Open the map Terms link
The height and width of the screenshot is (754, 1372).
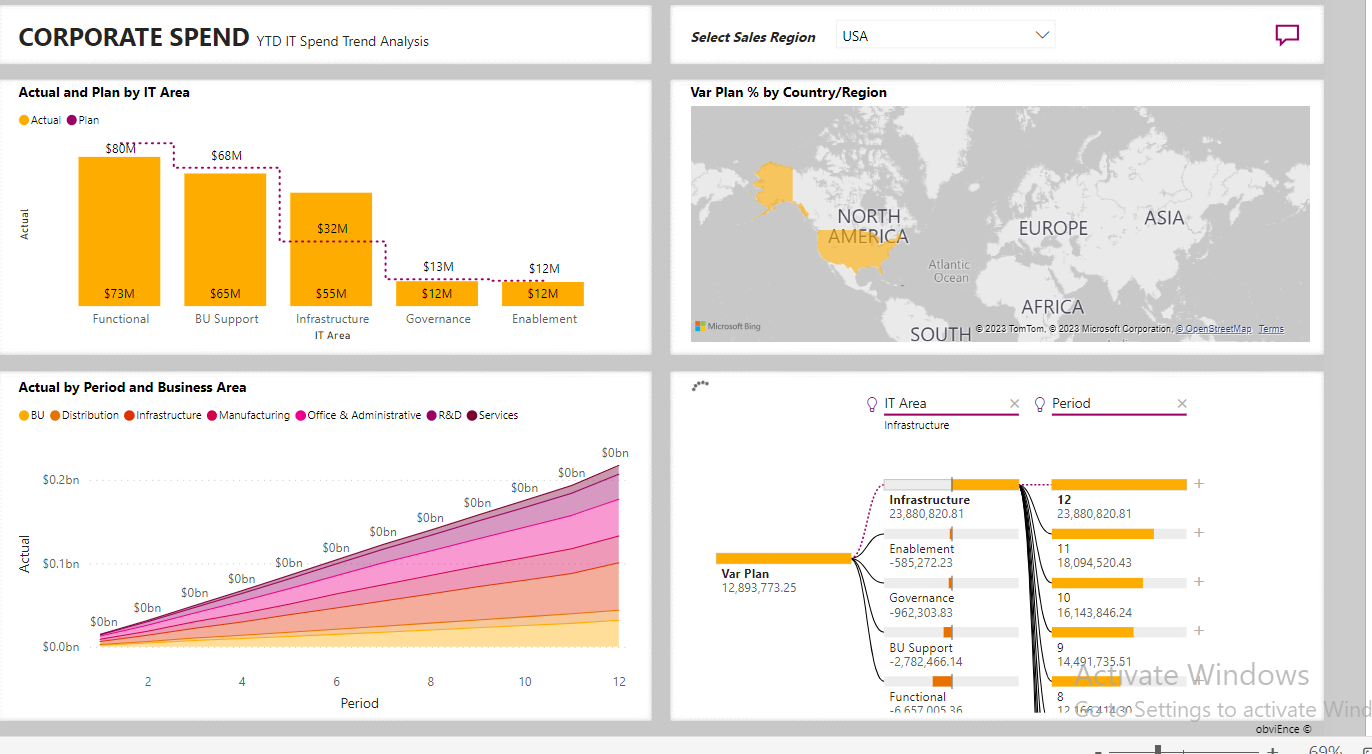(x=1270, y=329)
